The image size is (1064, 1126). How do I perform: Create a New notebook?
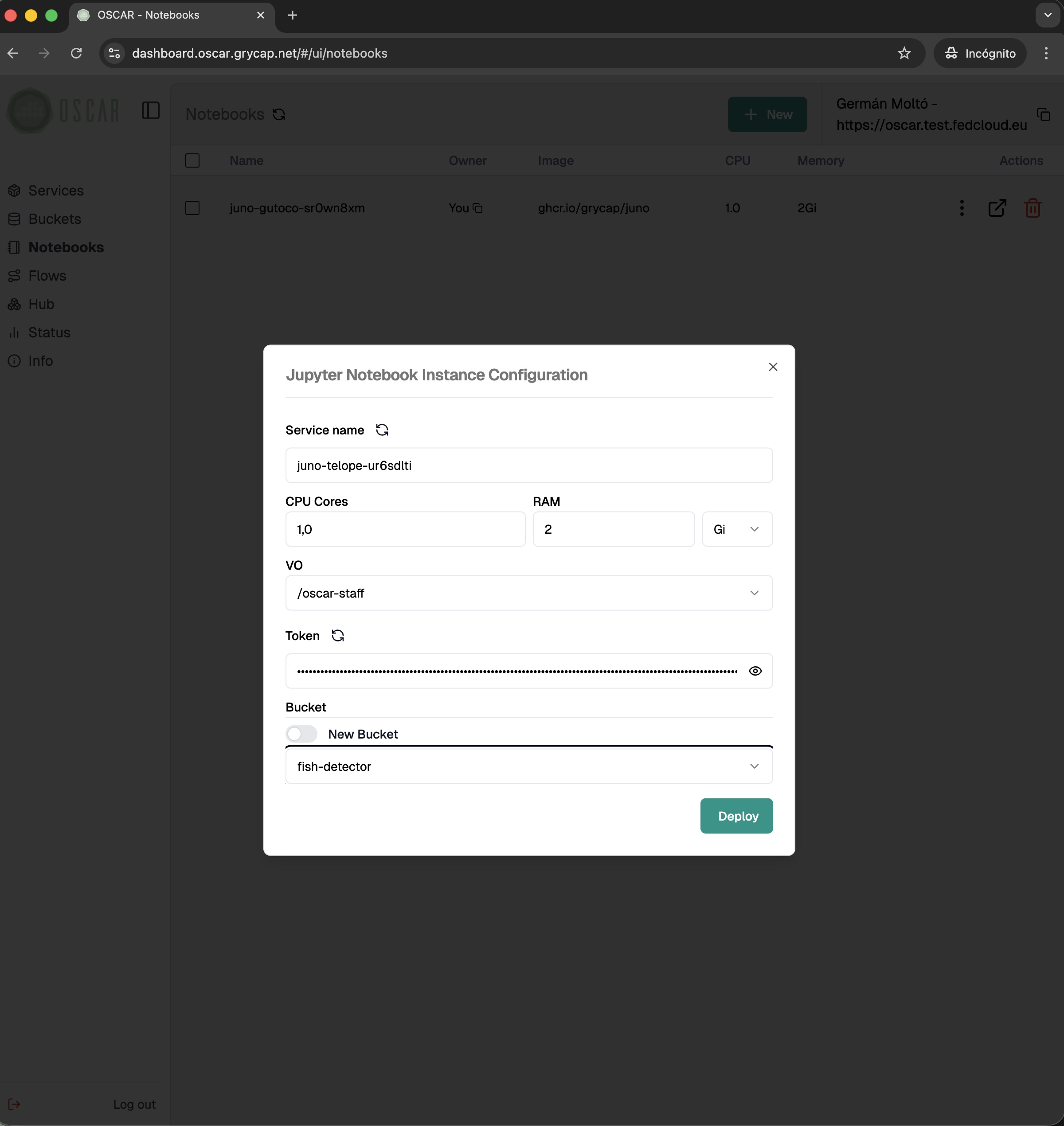click(x=767, y=114)
